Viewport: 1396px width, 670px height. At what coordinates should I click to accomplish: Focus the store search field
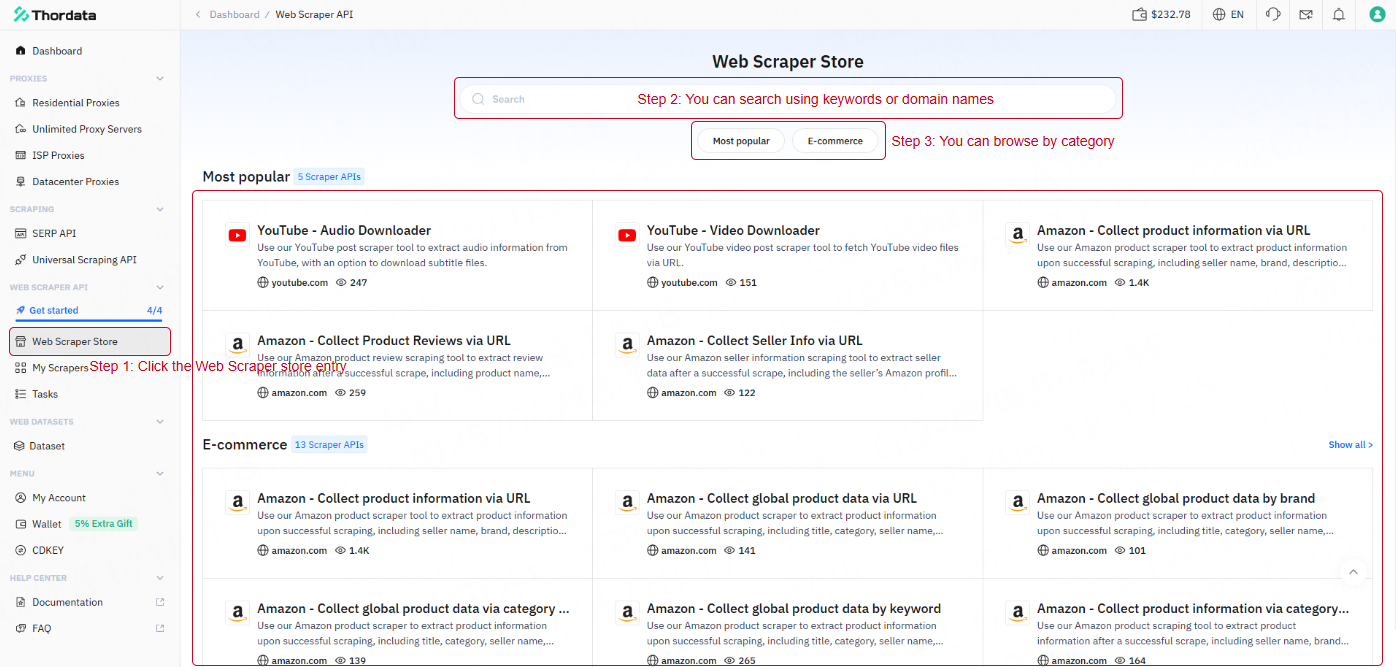click(x=788, y=99)
